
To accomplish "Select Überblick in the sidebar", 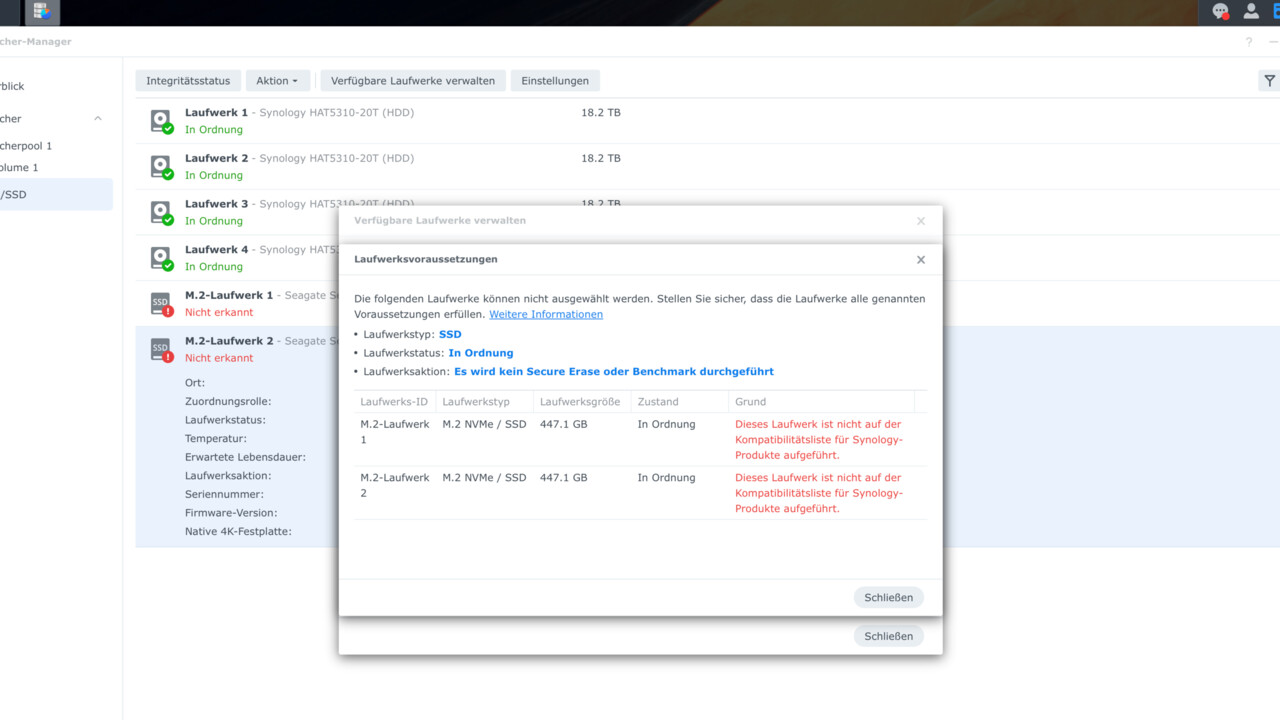I will [12, 86].
